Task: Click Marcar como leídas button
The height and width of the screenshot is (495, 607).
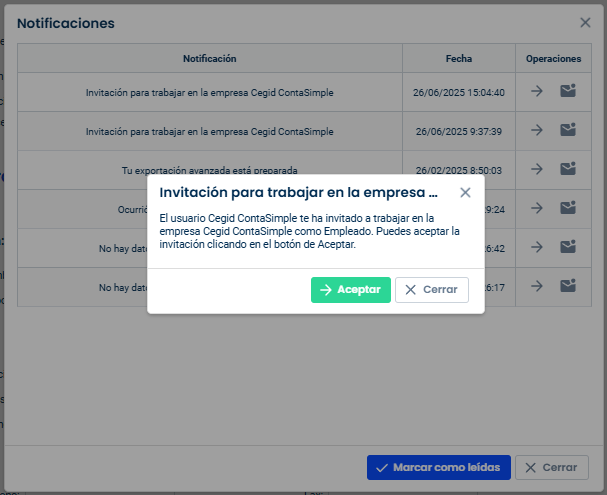Action: tap(439, 467)
